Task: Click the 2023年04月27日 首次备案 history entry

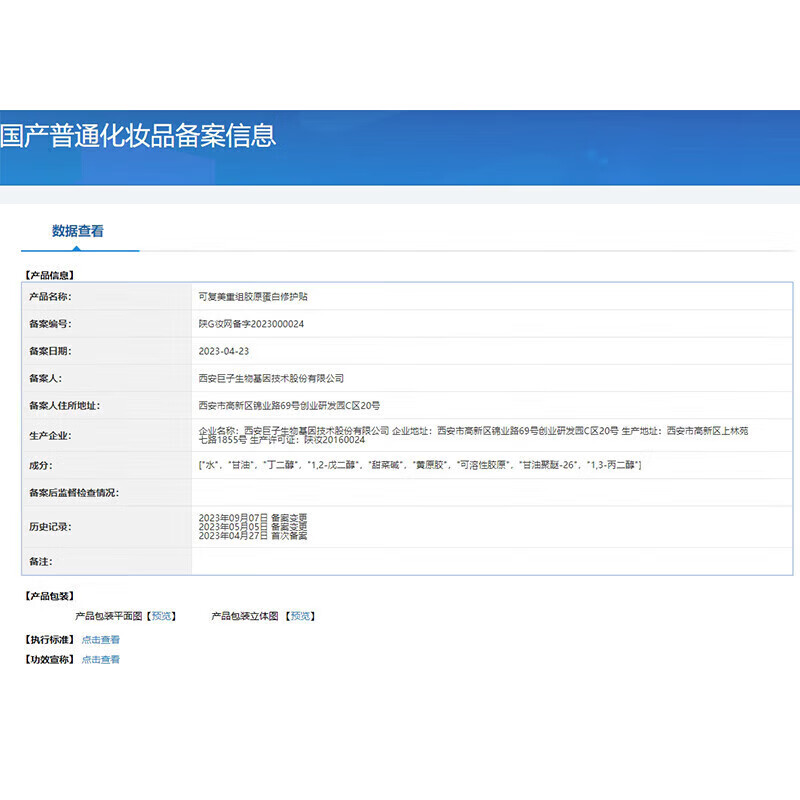Action: (250, 533)
